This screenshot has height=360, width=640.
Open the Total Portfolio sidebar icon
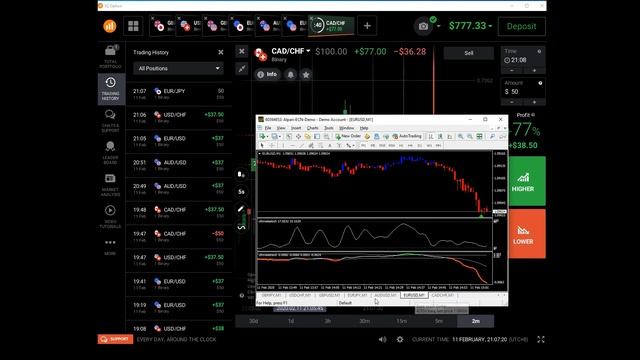click(110, 57)
